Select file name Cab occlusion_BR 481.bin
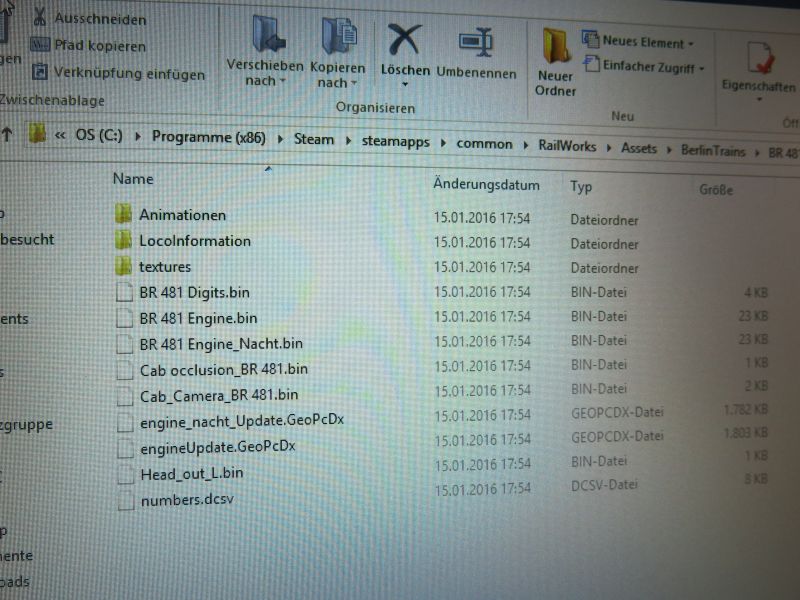 (224, 369)
